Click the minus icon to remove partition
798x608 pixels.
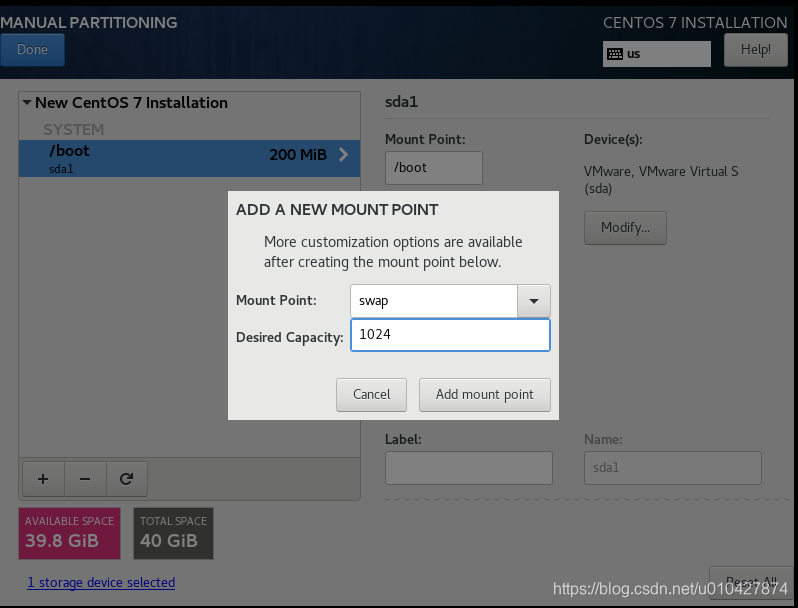tap(85, 479)
